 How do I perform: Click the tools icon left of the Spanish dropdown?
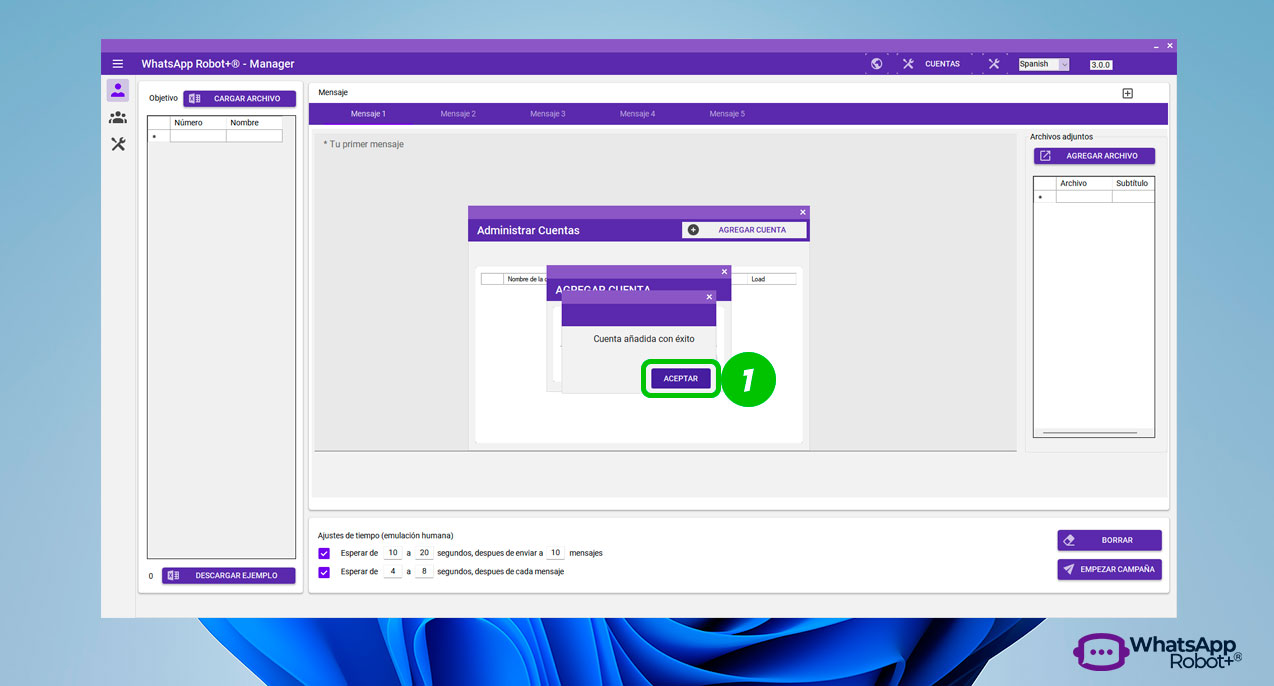993,64
